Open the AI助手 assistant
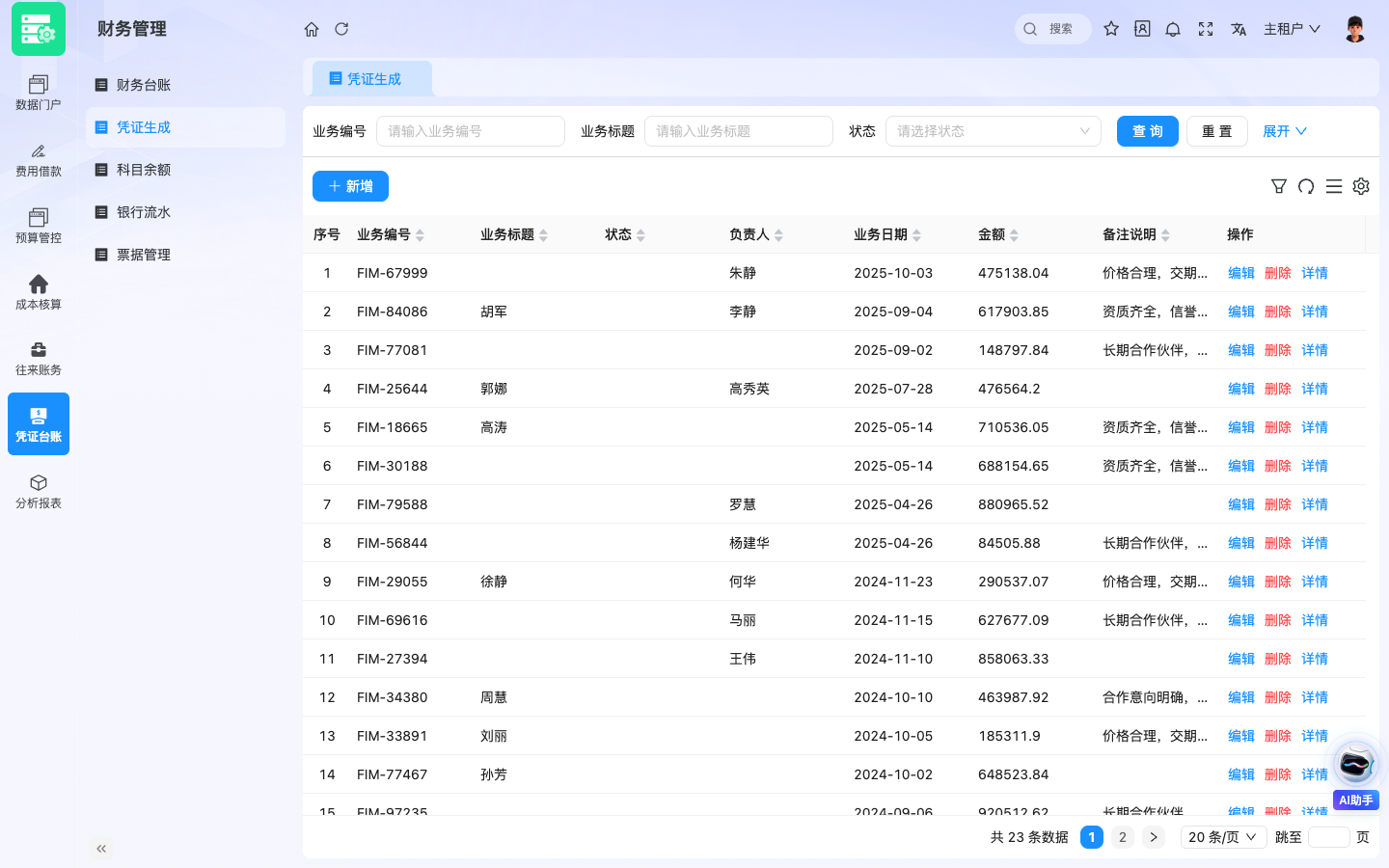The width and height of the screenshot is (1389, 868). pos(1356,774)
